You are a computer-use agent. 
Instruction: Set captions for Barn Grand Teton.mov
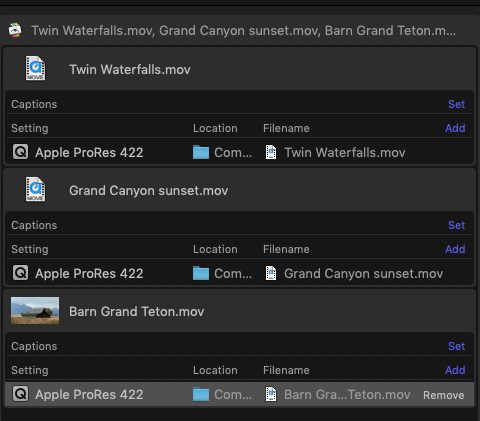[x=456, y=346]
